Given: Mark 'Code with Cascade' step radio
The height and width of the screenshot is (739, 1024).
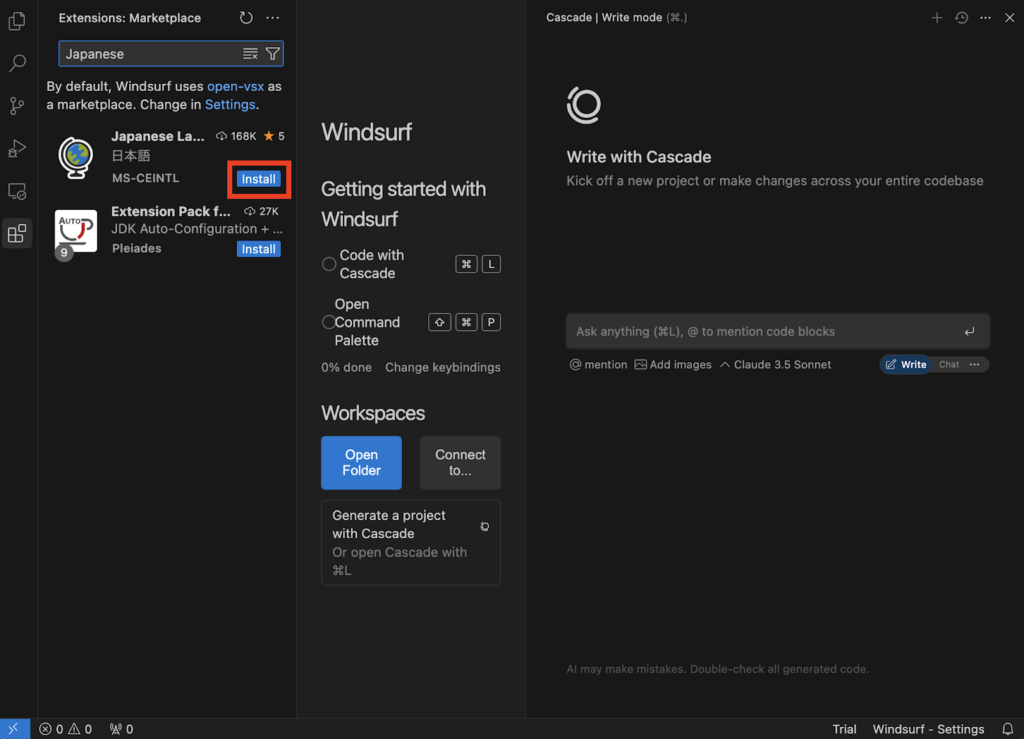Looking at the screenshot, I should coord(329,264).
